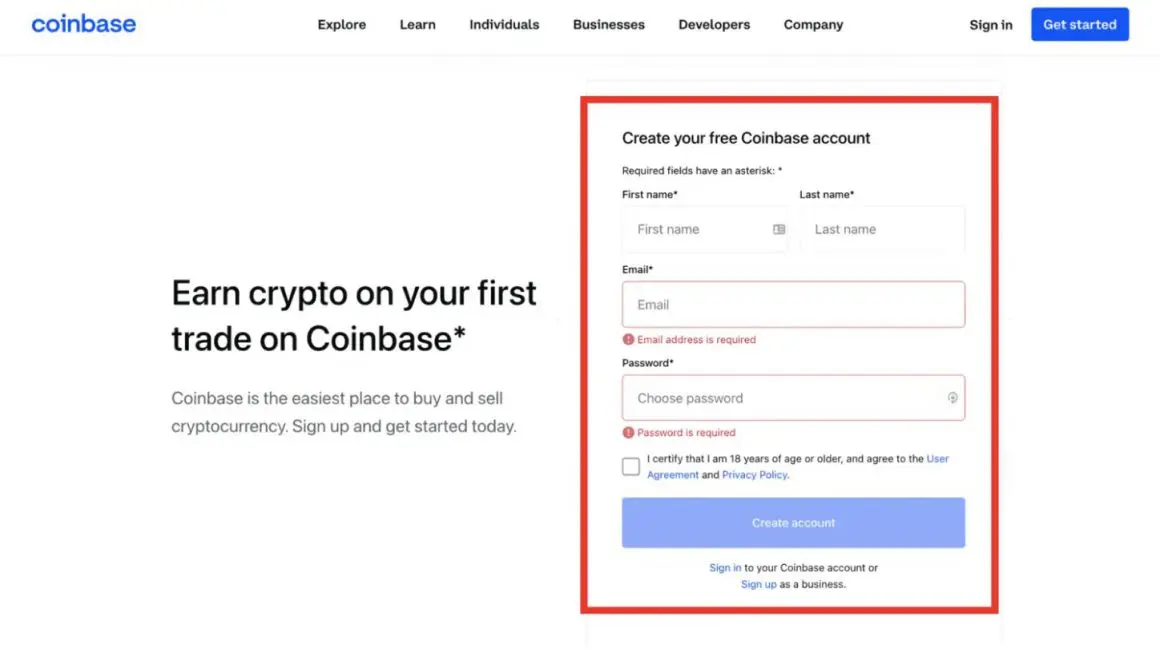The height and width of the screenshot is (650, 1160).
Task: Click the Create account button
Action: point(793,522)
